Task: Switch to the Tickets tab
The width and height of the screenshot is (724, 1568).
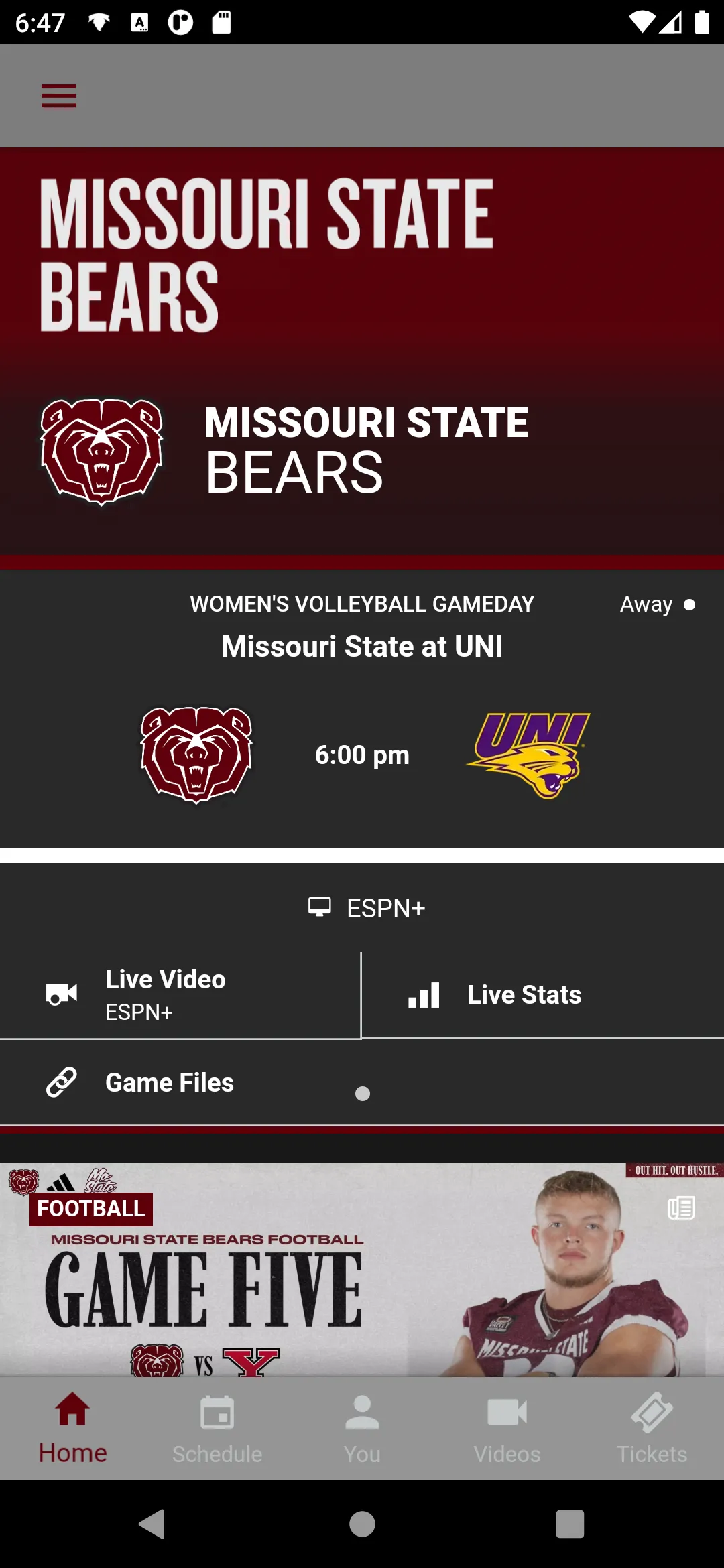Action: pyautogui.click(x=652, y=1429)
